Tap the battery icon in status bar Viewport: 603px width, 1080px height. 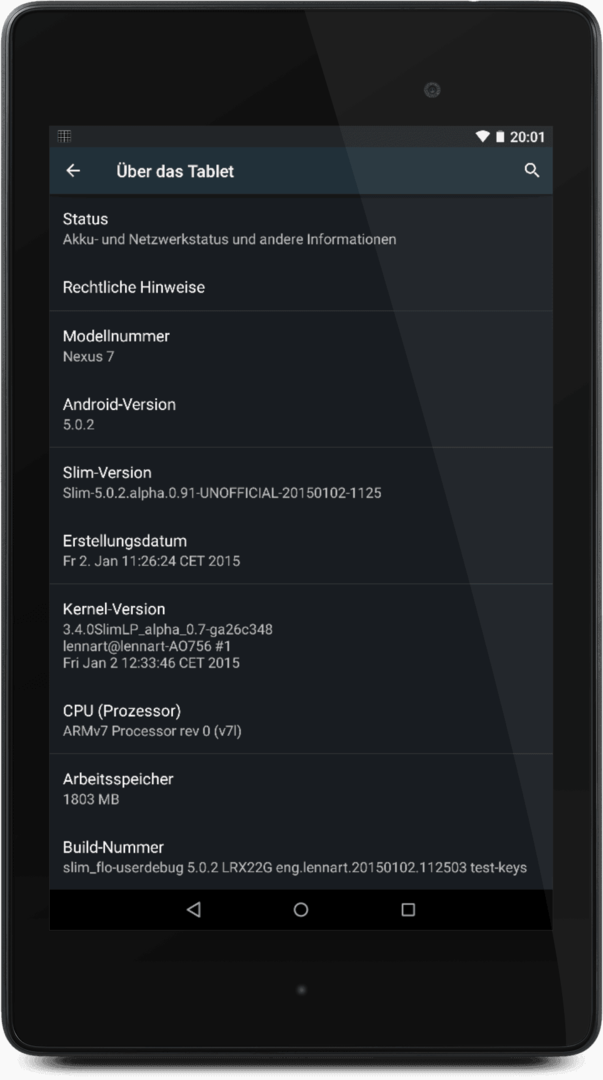(500, 136)
